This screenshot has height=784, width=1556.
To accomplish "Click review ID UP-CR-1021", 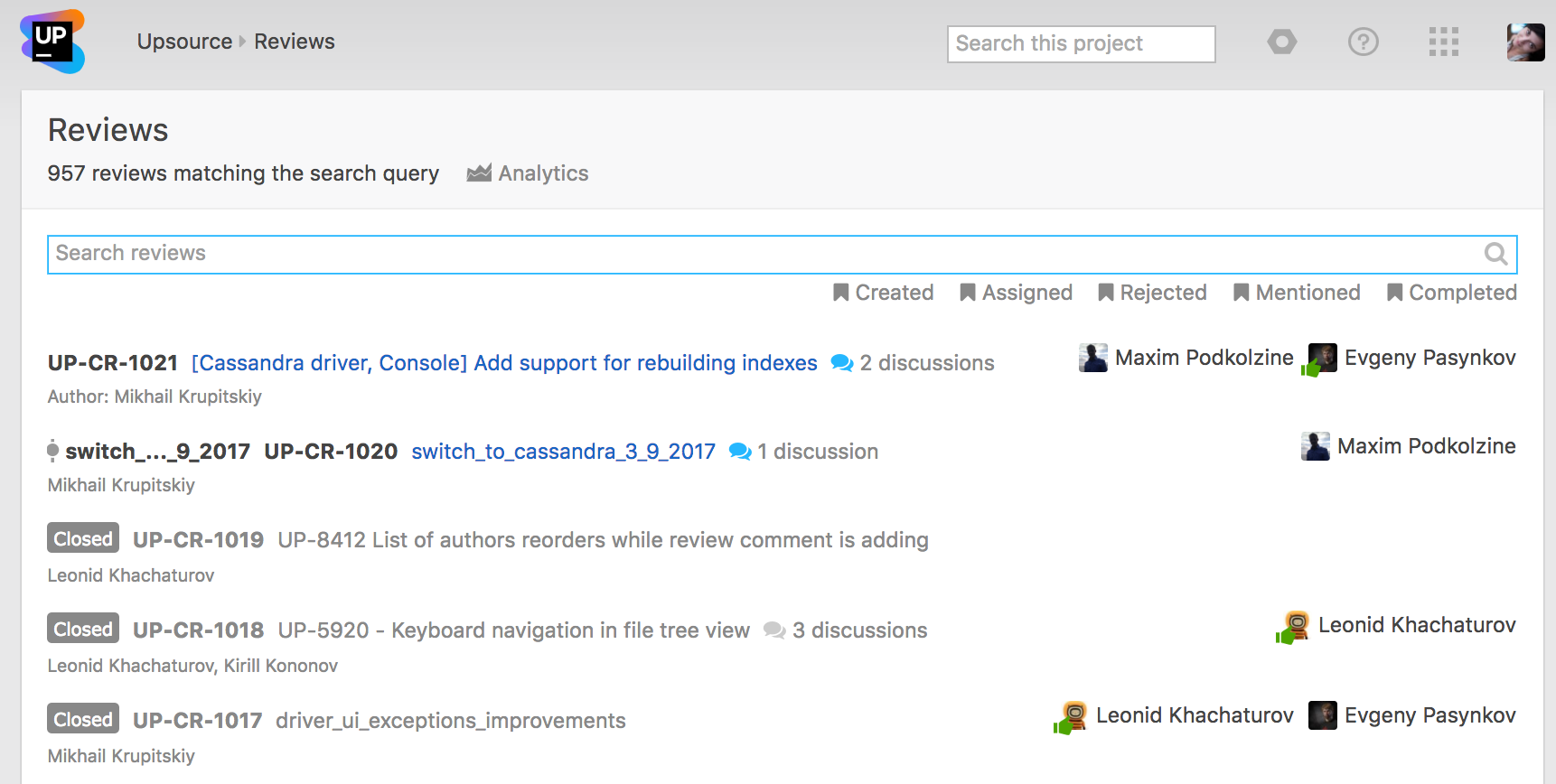I will click(x=113, y=363).
